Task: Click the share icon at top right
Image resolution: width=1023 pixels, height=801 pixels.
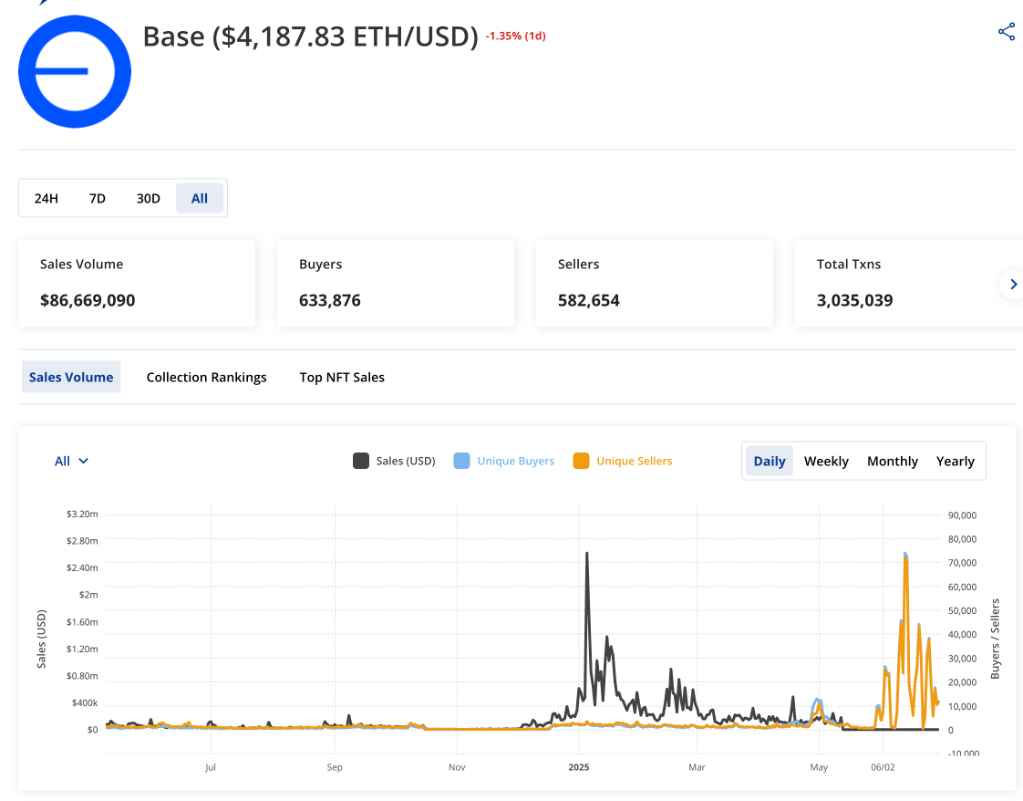Action: click(1006, 32)
